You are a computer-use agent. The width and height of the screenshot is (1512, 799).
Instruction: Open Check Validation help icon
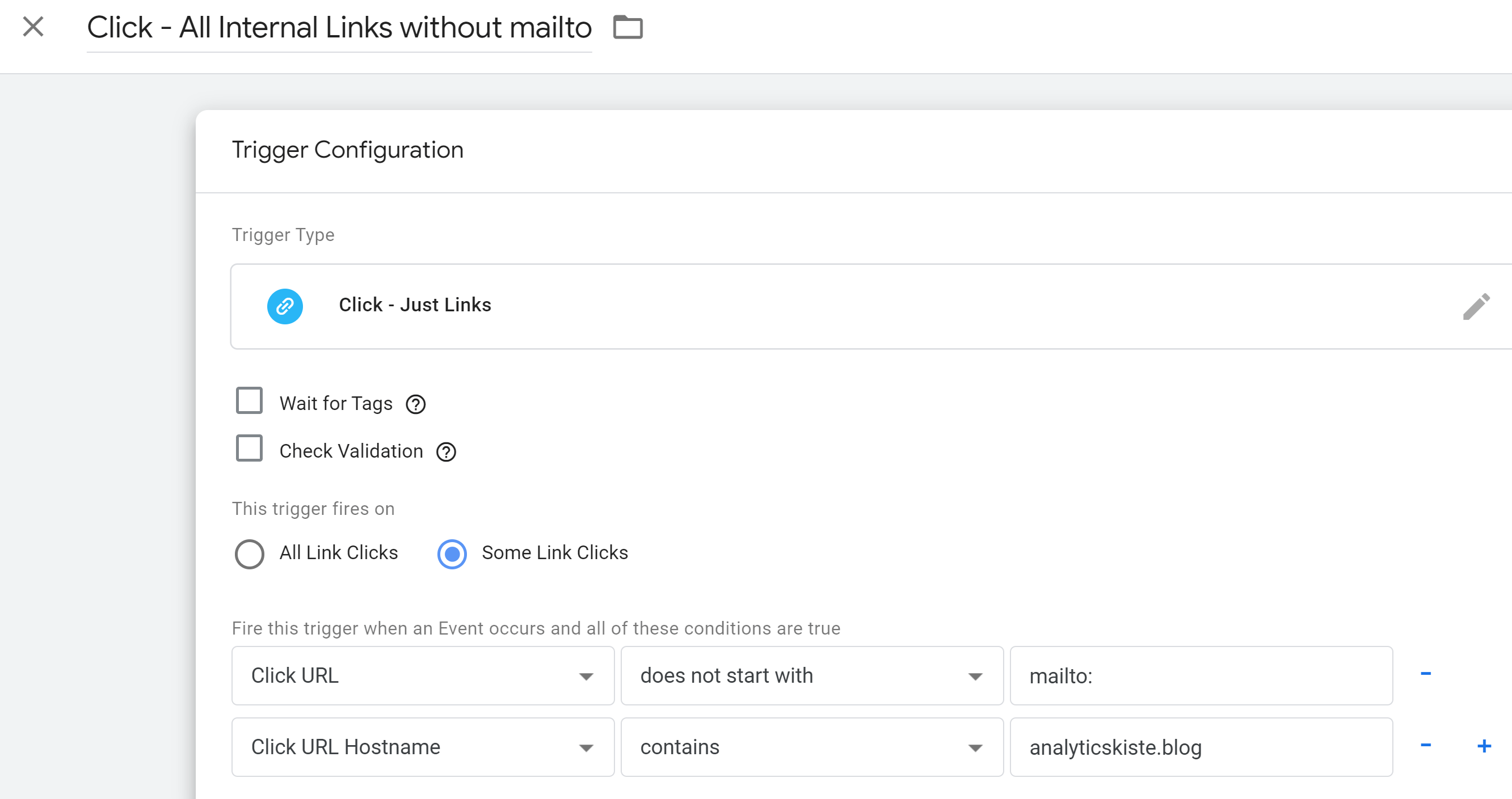coord(446,452)
